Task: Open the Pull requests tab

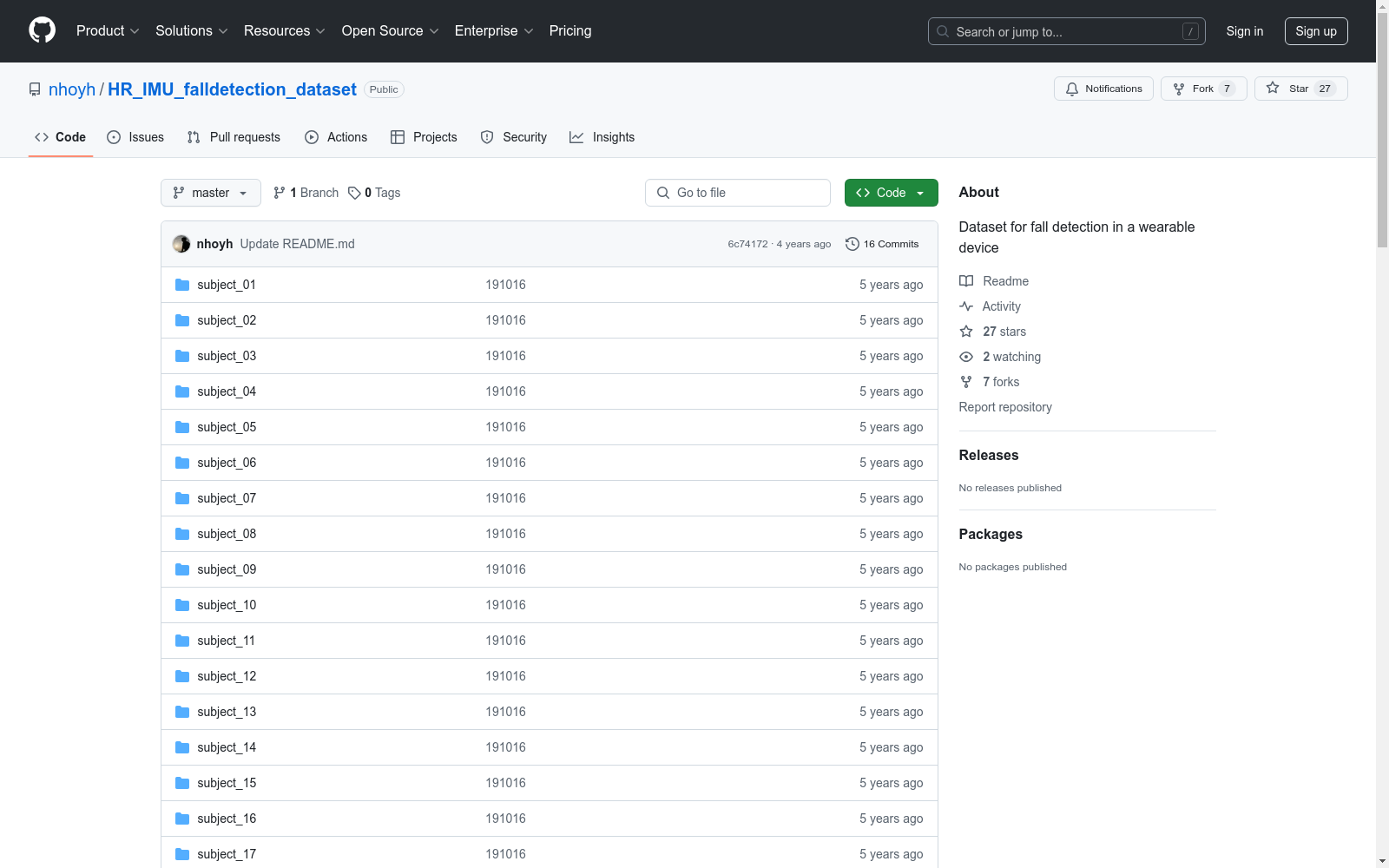Action: (x=234, y=137)
